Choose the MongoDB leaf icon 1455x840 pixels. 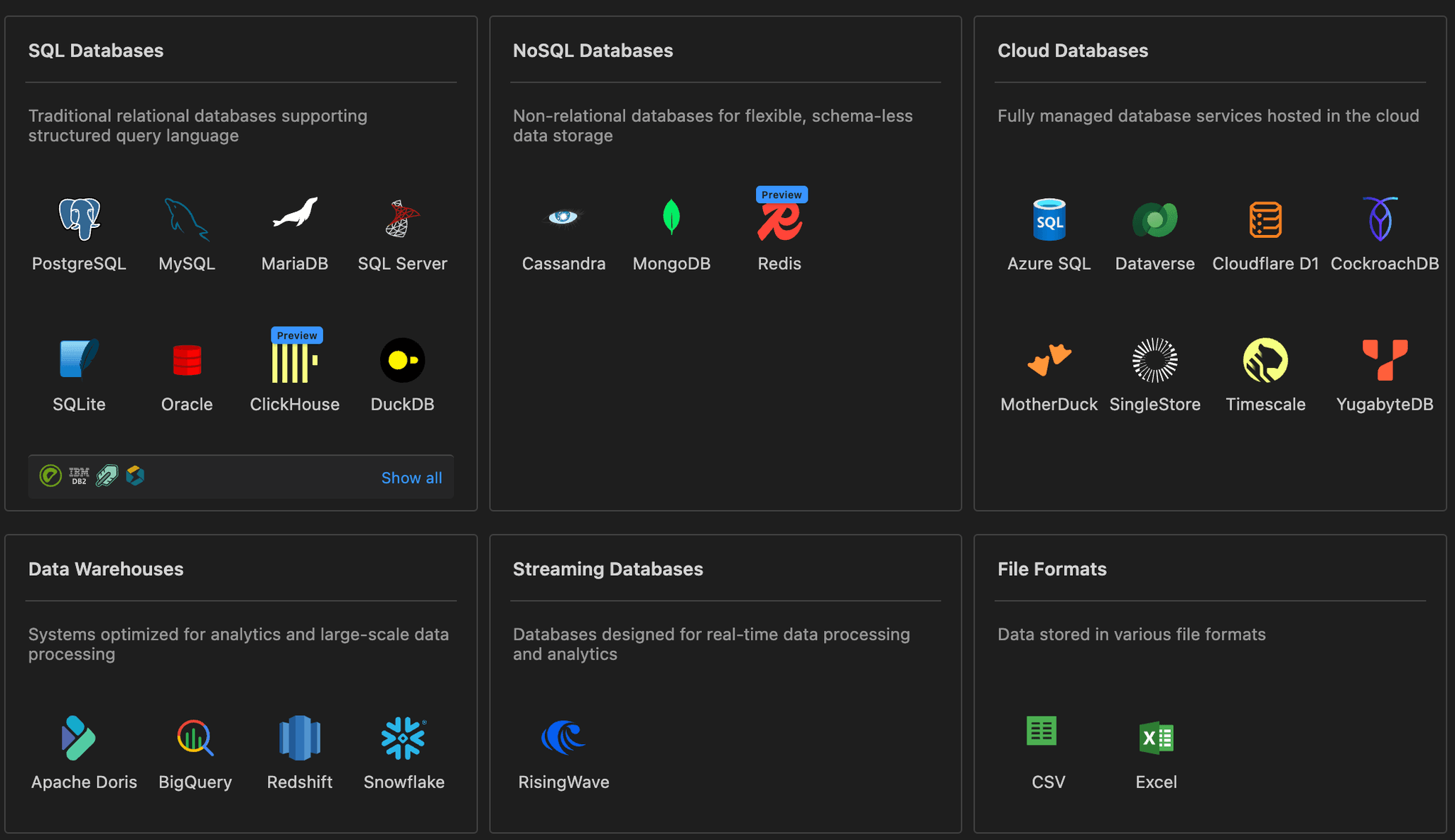point(671,217)
